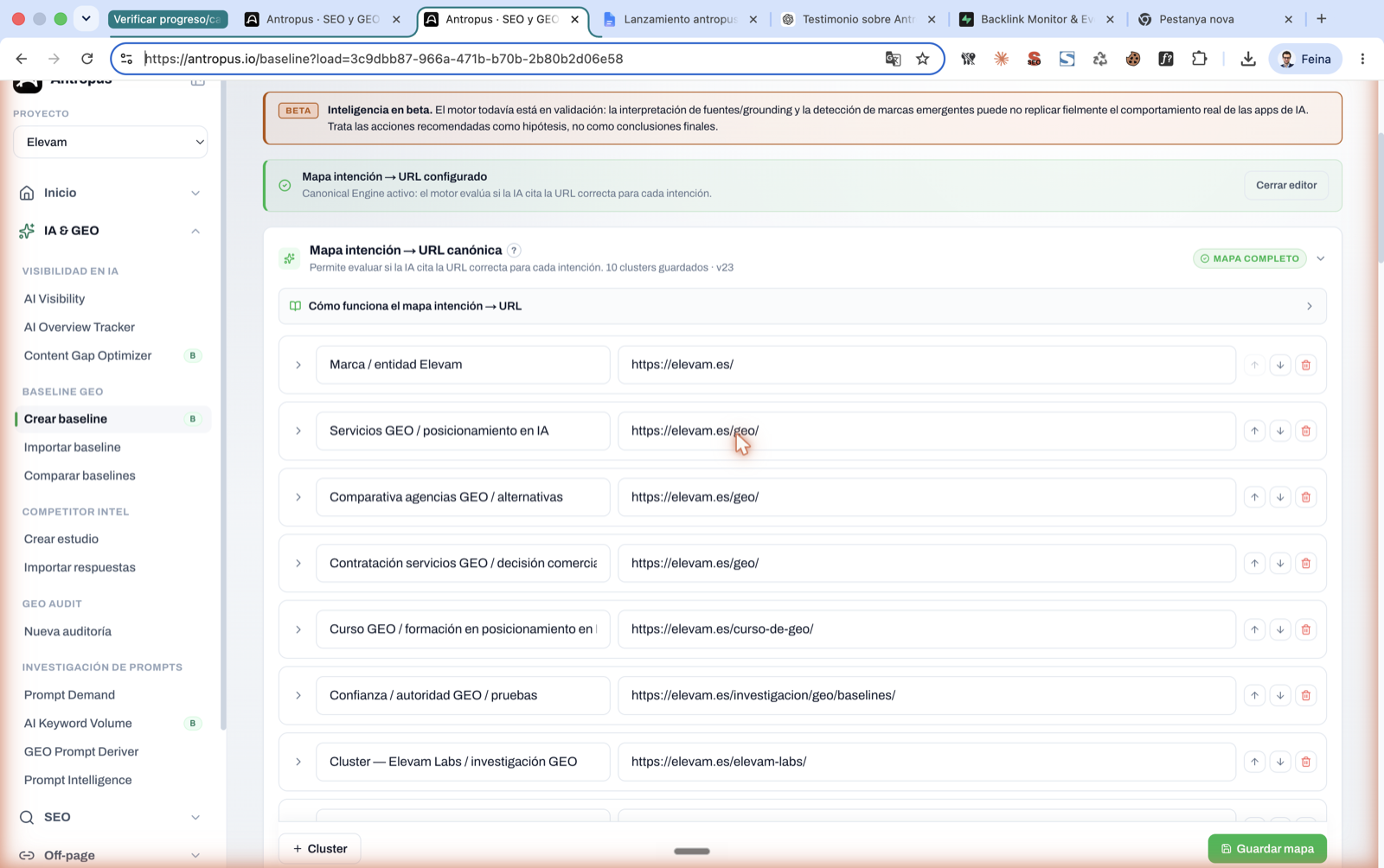Open a new browser tab
The width and height of the screenshot is (1384, 868).
tap(1322, 19)
